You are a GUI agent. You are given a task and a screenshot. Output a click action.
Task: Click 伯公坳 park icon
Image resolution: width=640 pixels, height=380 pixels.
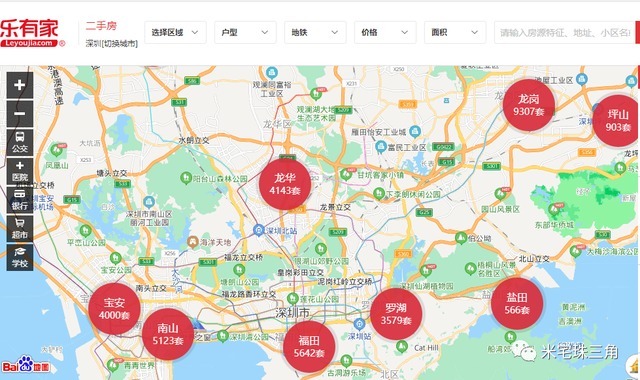(x=461, y=238)
